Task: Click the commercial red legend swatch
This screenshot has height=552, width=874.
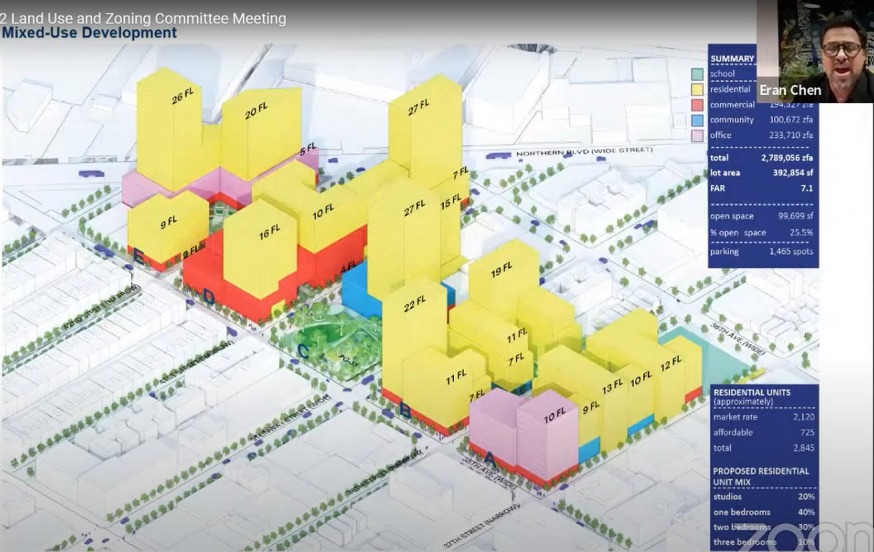Action: tap(696, 104)
